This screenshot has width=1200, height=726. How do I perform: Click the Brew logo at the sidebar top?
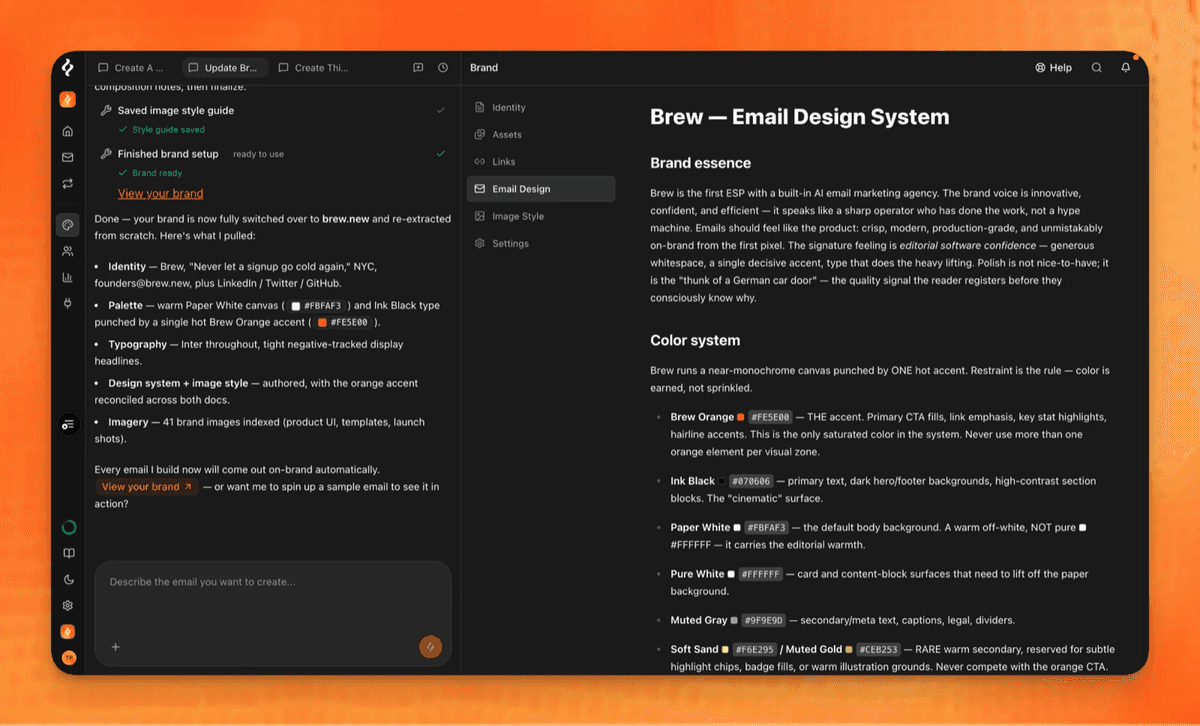[67, 68]
